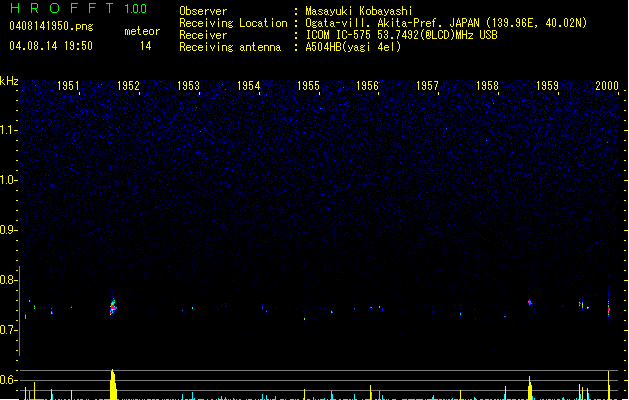The image size is (629, 400).
Task: Click the 1958 time marker
Action: click(487, 85)
